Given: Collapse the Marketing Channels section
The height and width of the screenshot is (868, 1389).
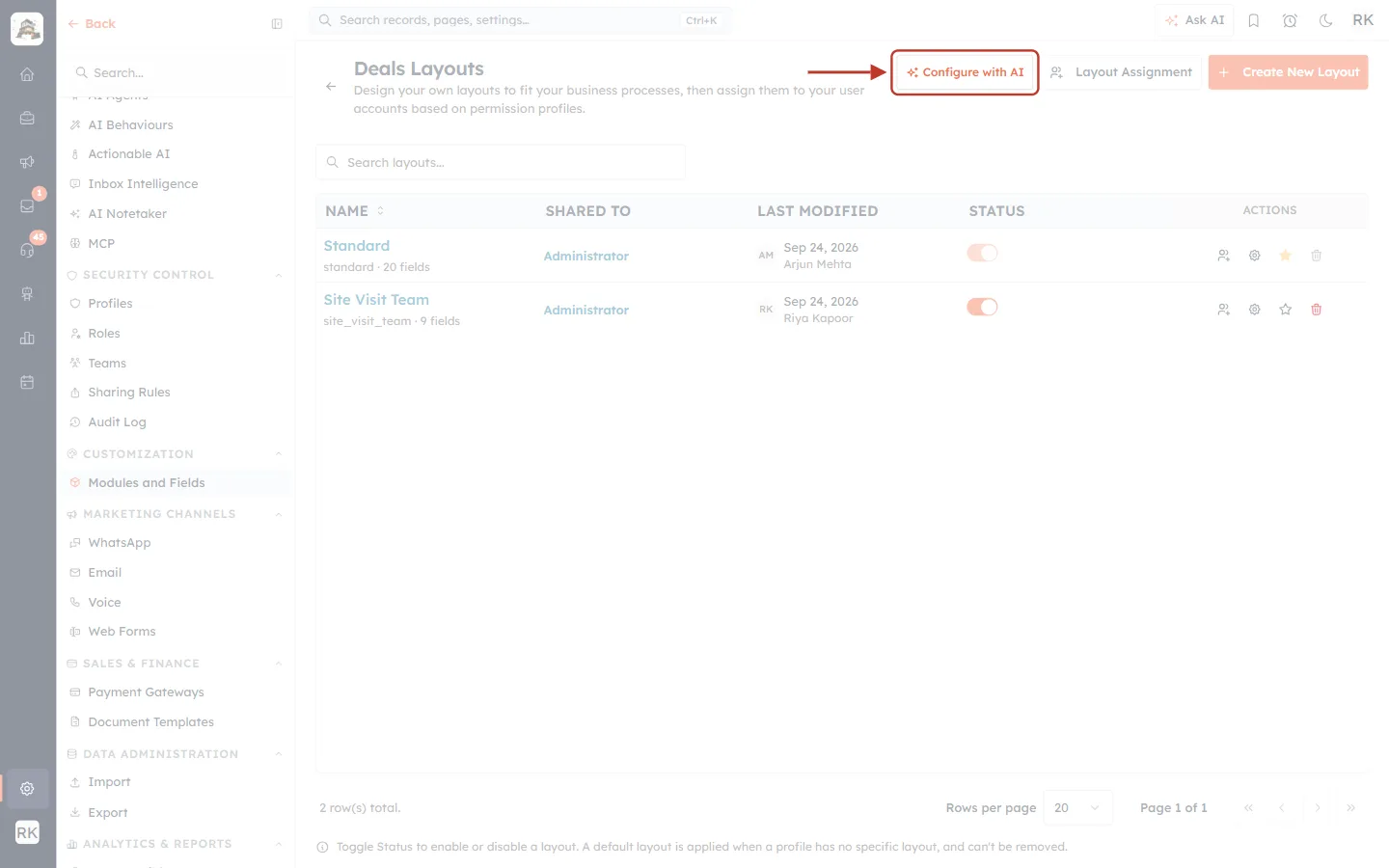Looking at the screenshot, I should click(279, 514).
